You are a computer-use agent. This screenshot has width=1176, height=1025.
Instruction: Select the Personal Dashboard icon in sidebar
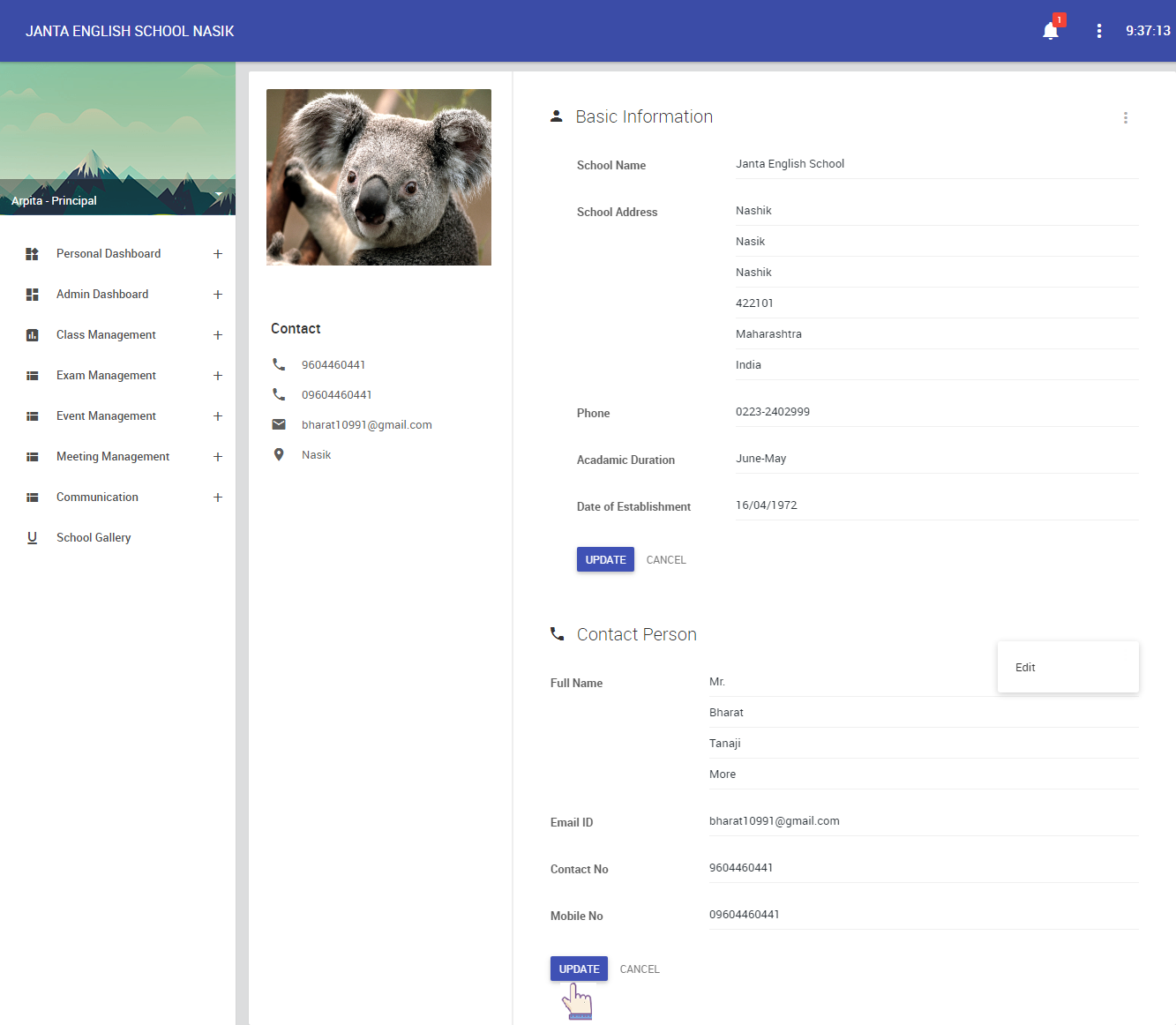[x=32, y=253]
